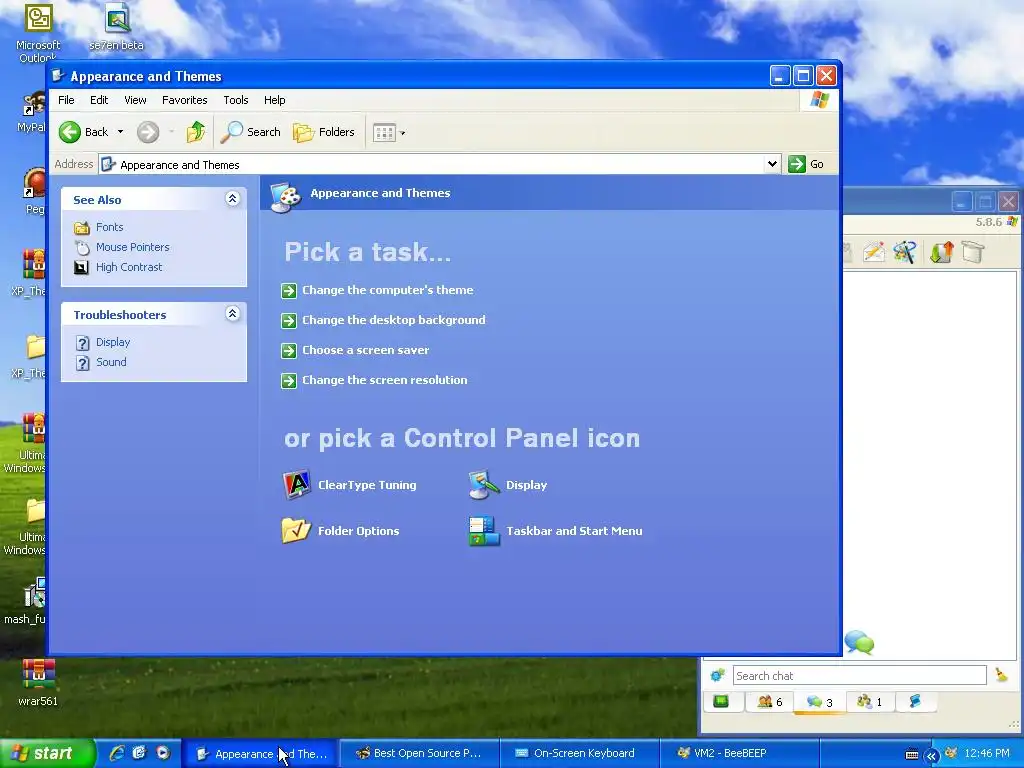Open the View menu
The image size is (1024, 768).
pos(135,100)
